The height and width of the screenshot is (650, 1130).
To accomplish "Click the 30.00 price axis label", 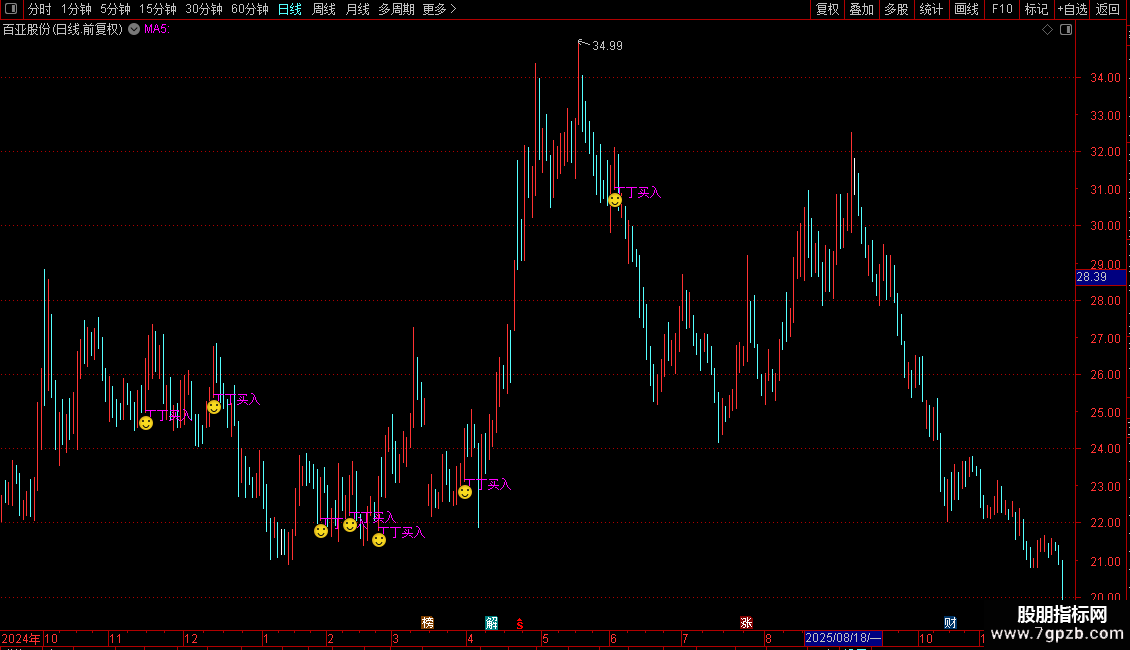I will (x=1105, y=226).
